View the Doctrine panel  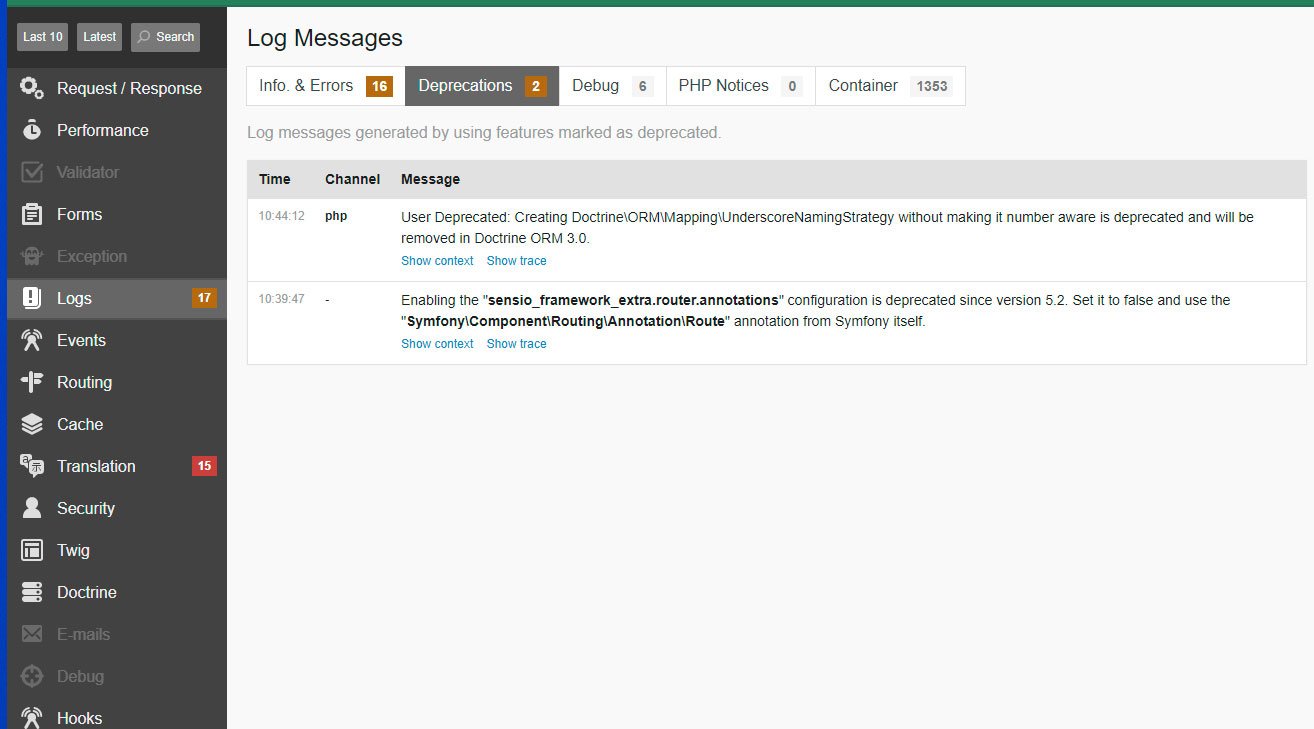tap(117, 592)
